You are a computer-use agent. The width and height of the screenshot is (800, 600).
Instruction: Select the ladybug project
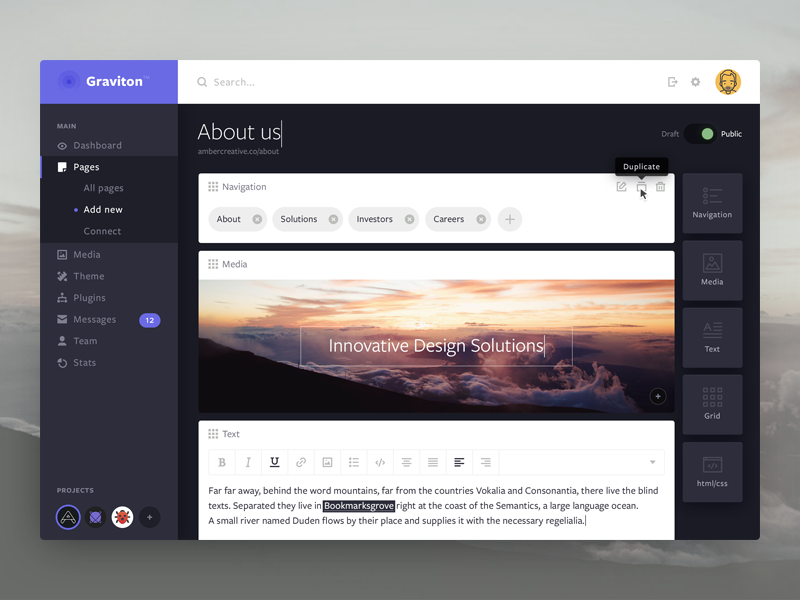[x=122, y=517]
